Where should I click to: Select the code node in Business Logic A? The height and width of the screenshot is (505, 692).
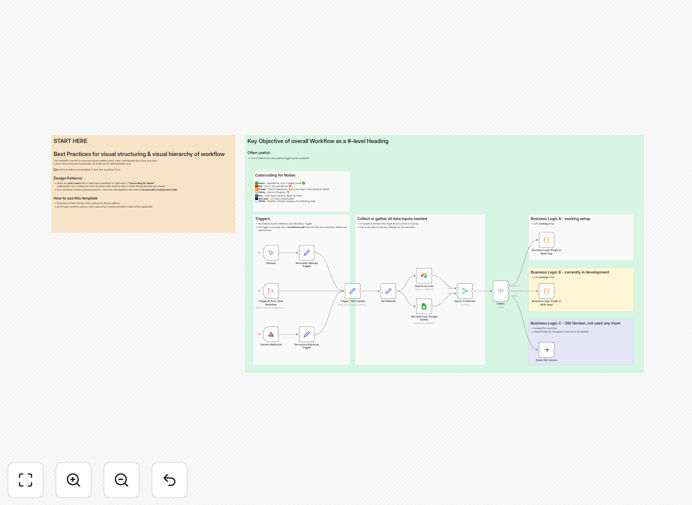[x=546, y=240]
